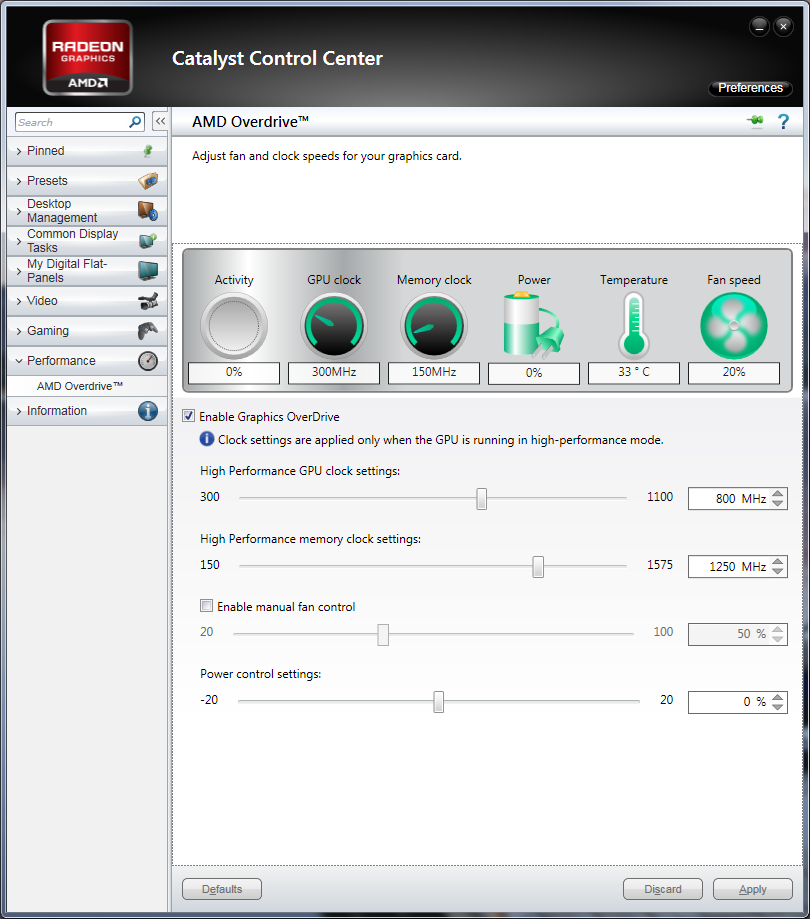Image resolution: width=810 pixels, height=919 pixels.
Task: Click the 'Adjust fan and clock speeds' description text
Action: click(x=327, y=156)
